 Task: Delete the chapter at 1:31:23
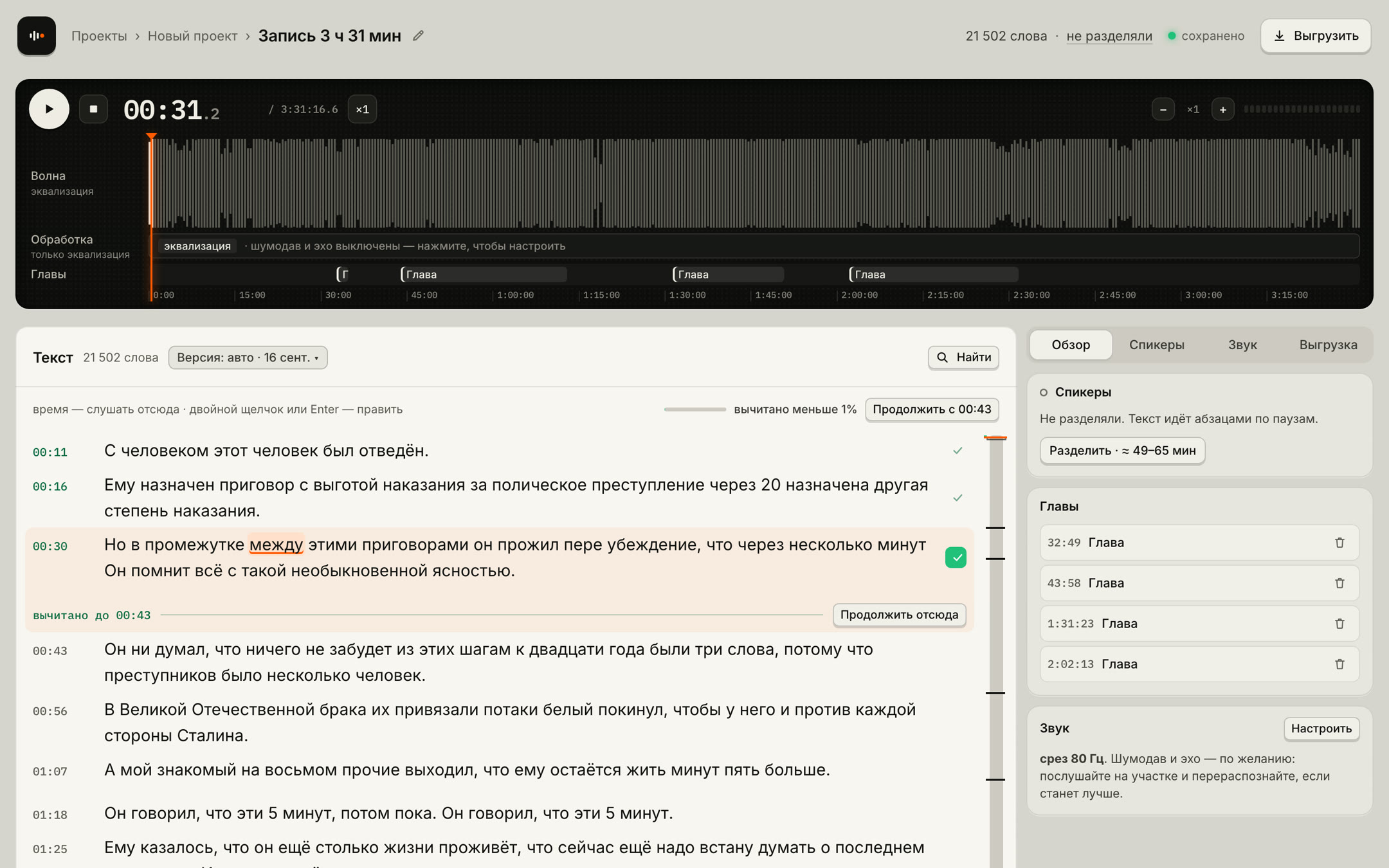coord(1339,624)
